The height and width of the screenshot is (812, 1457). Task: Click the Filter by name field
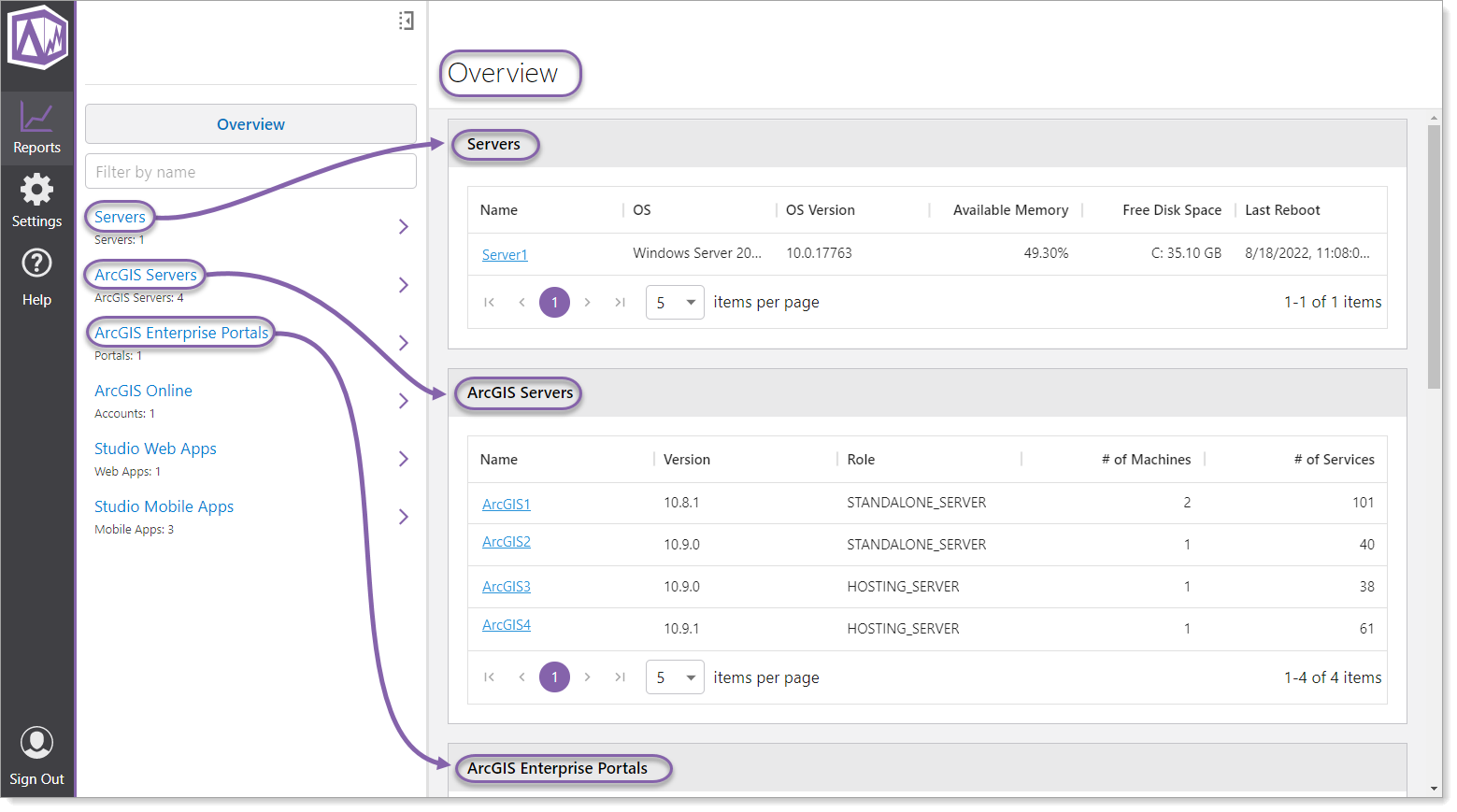pyautogui.click(x=250, y=171)
